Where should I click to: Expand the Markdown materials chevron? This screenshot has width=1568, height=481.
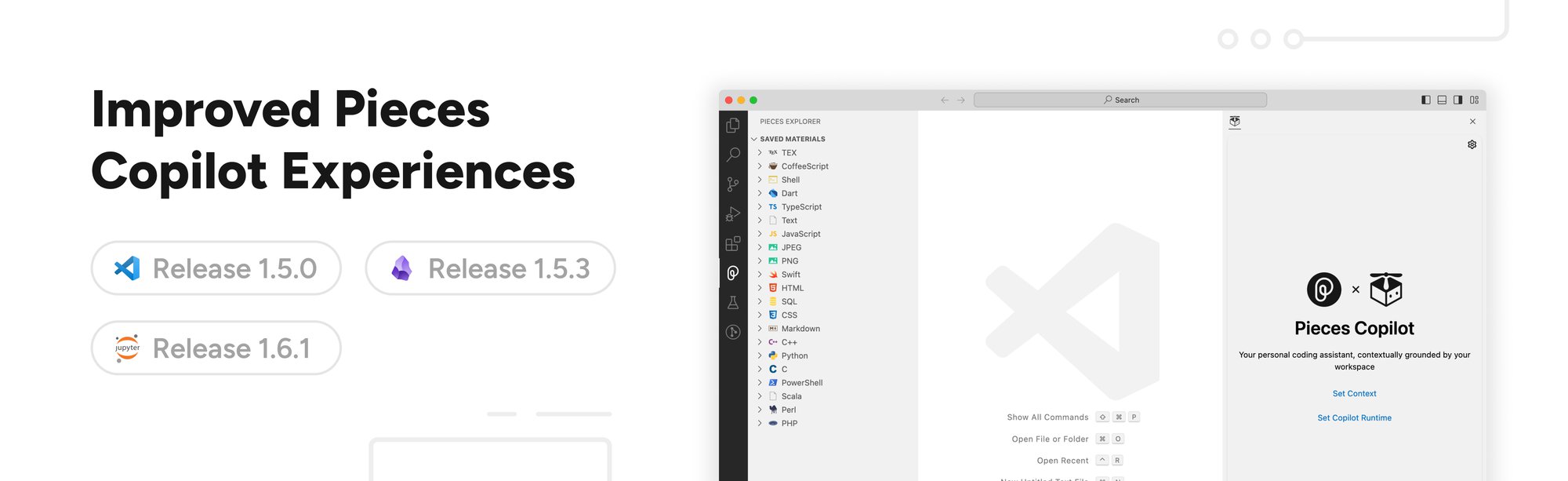pos(760,329)
